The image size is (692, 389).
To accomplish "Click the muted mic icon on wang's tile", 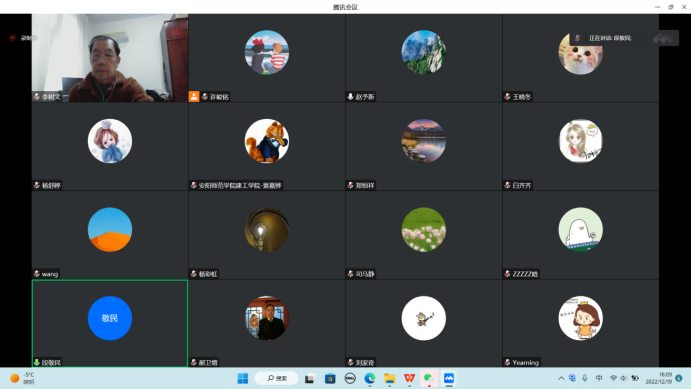I will click(37, 274).
